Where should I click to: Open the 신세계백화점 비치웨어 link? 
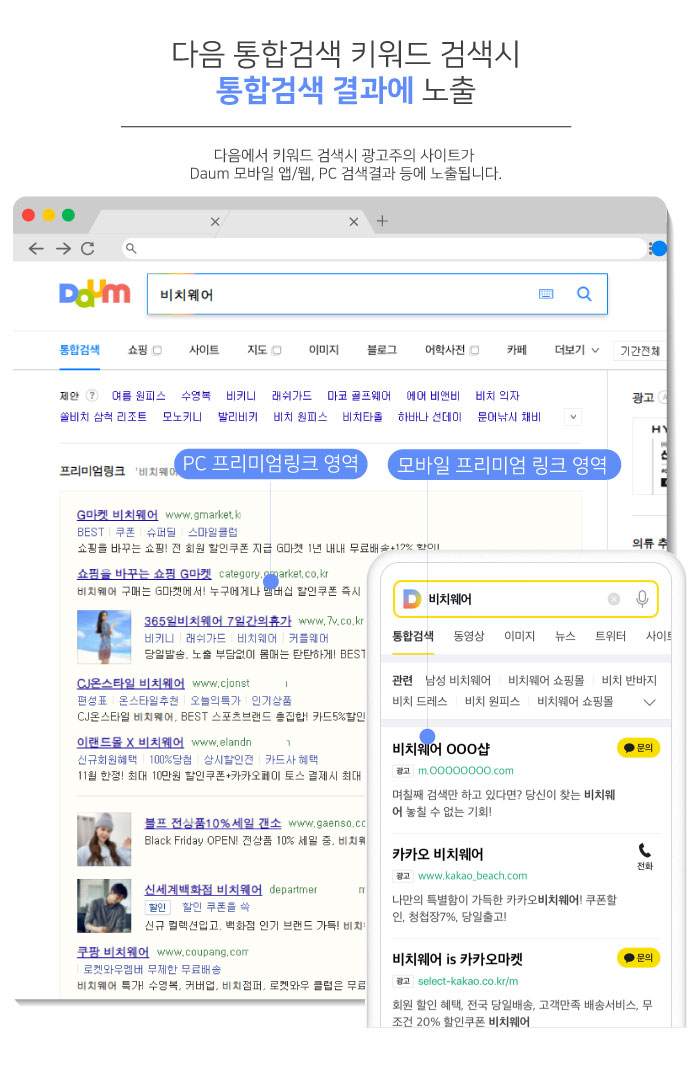pyautogui.click(x=203, y=889)
